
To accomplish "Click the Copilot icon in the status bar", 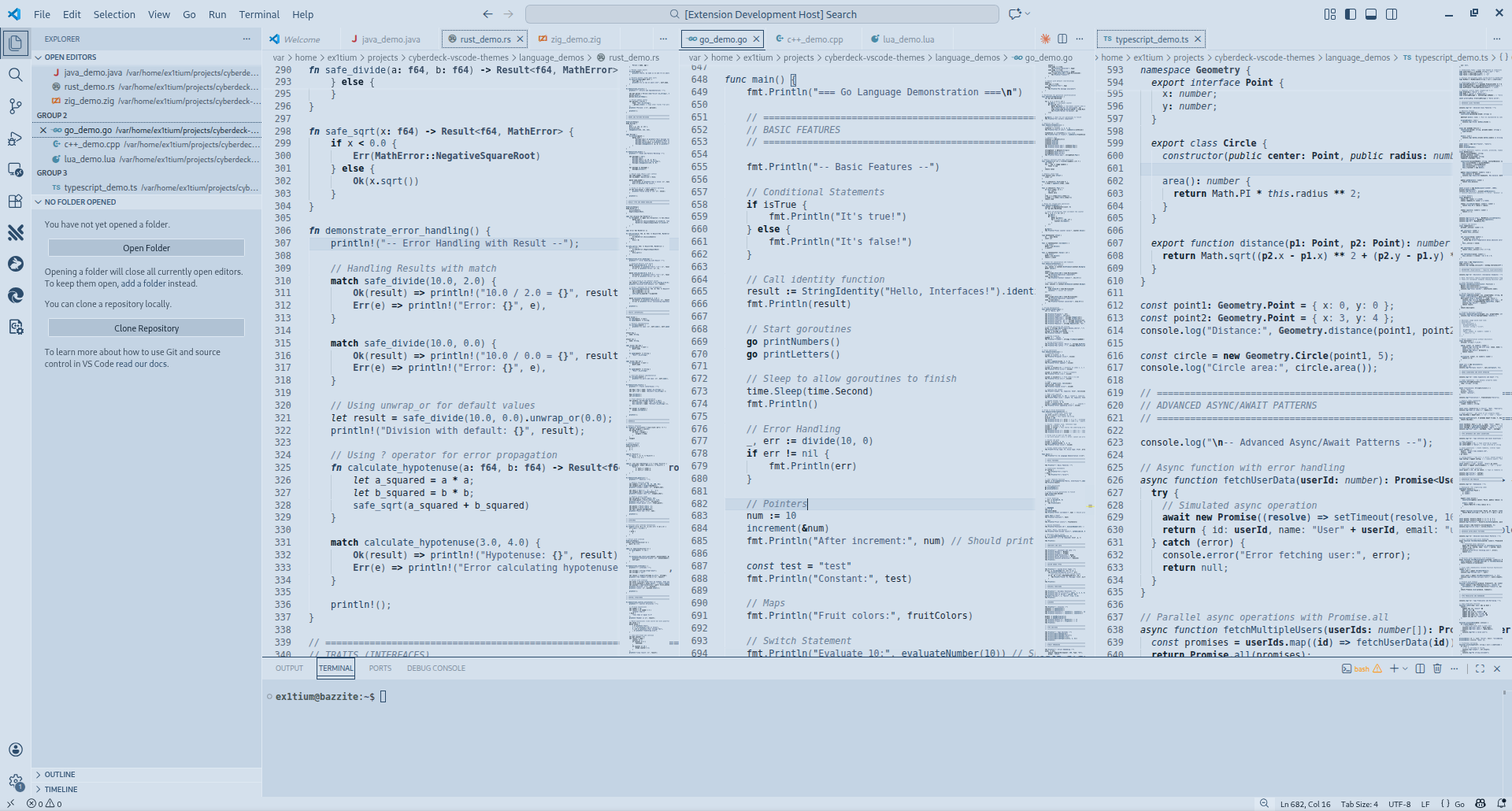I will [x=1480, y=804].
